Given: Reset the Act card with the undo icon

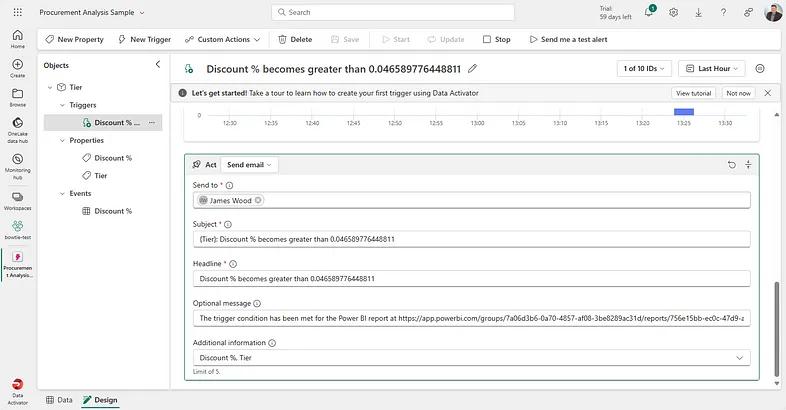Looking at the screenshot, I should coord(732,164).
